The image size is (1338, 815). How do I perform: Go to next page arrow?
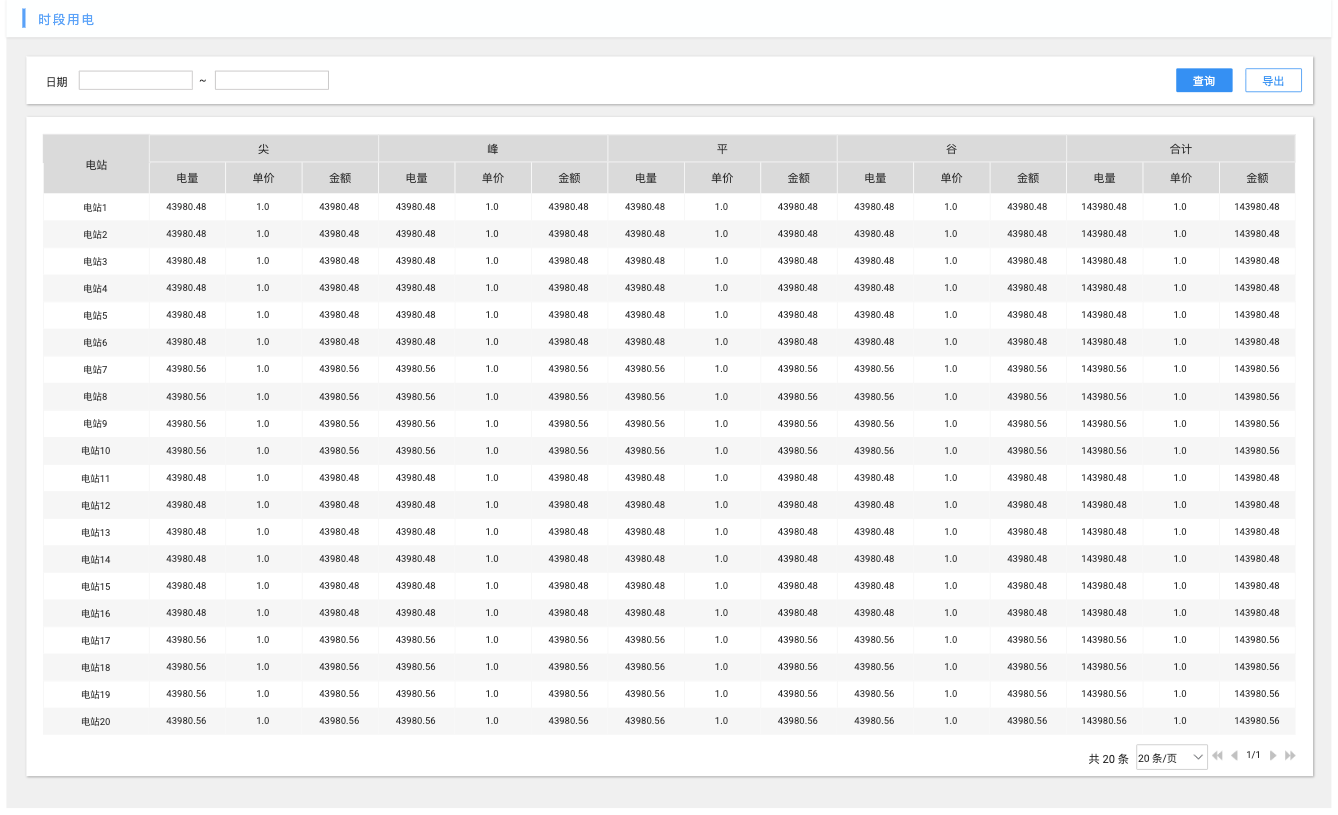1273,755
